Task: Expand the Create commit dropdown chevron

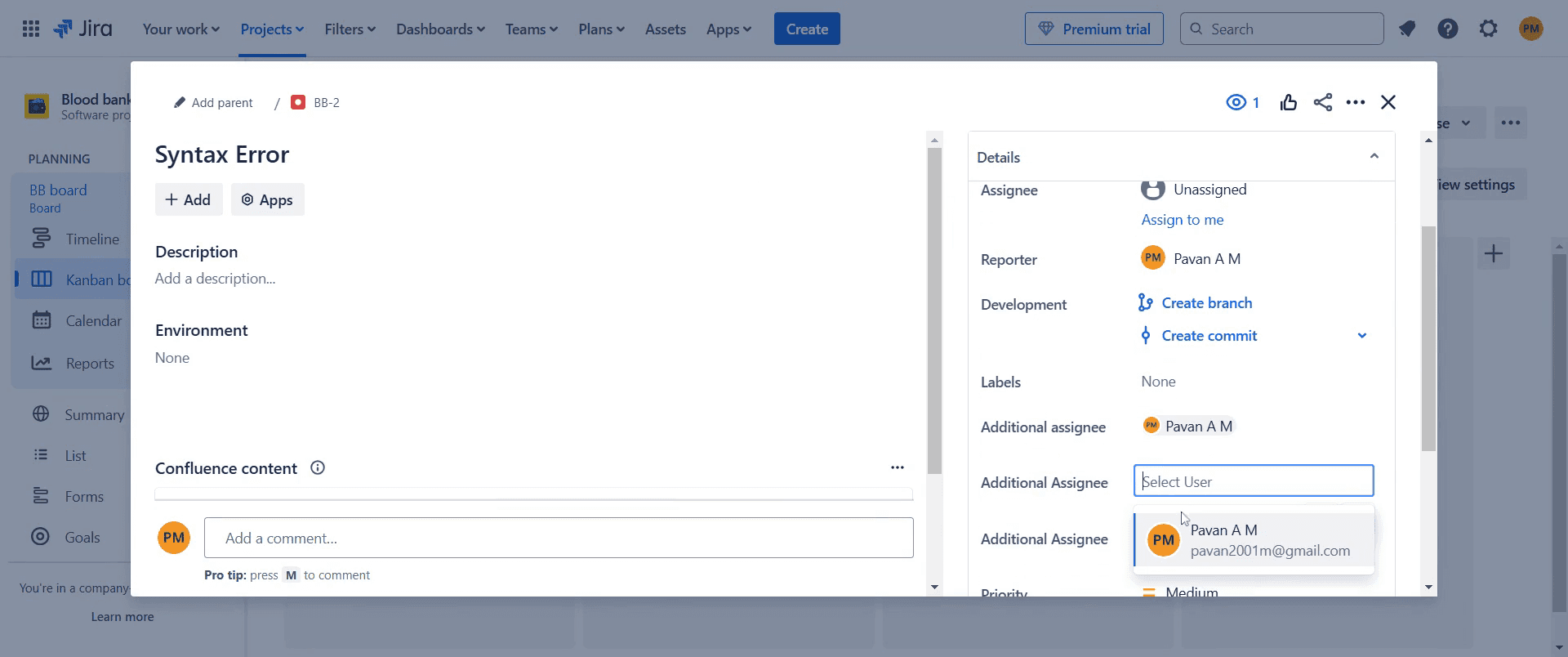Action: [x=1362, y=336]
